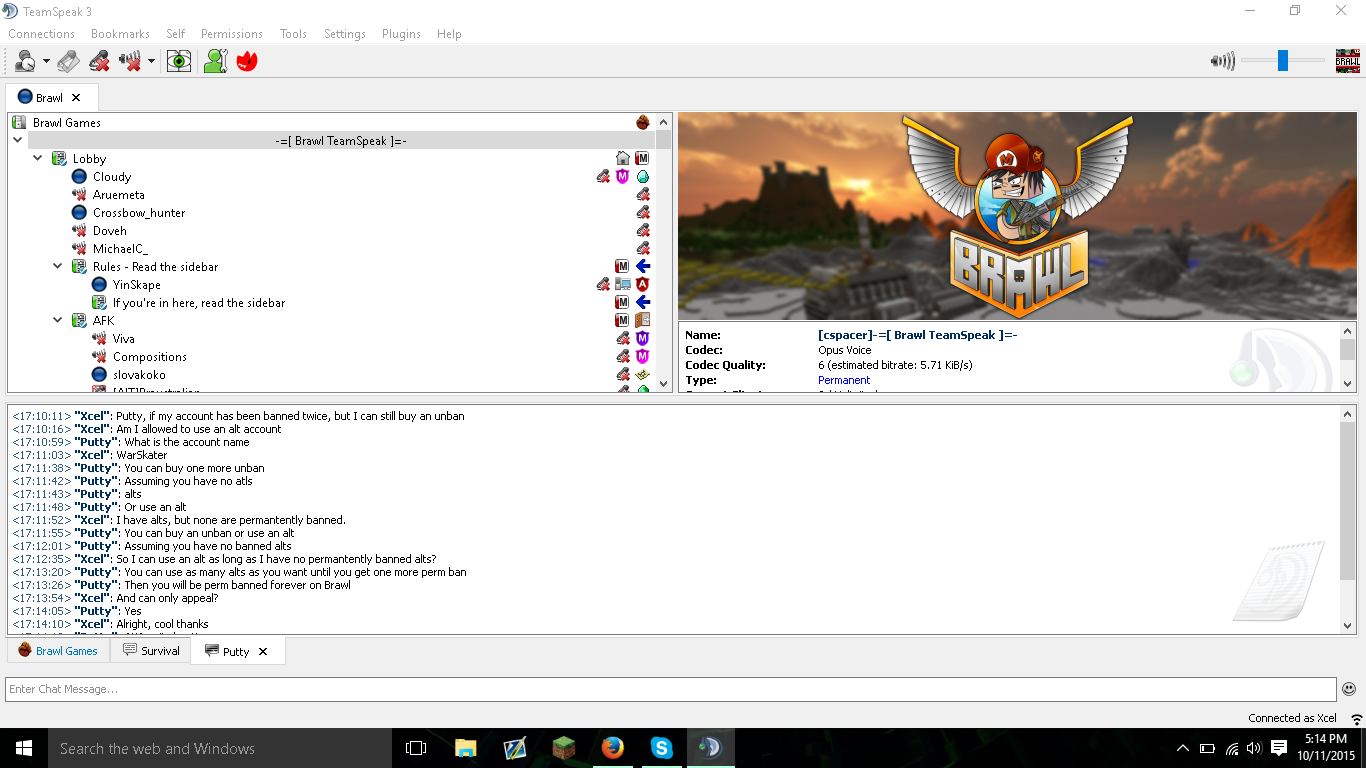Toggle the Activate Microphone toolbar icon
The image size is (1366, 768).
pyautogui.click(x=68, y=61)
